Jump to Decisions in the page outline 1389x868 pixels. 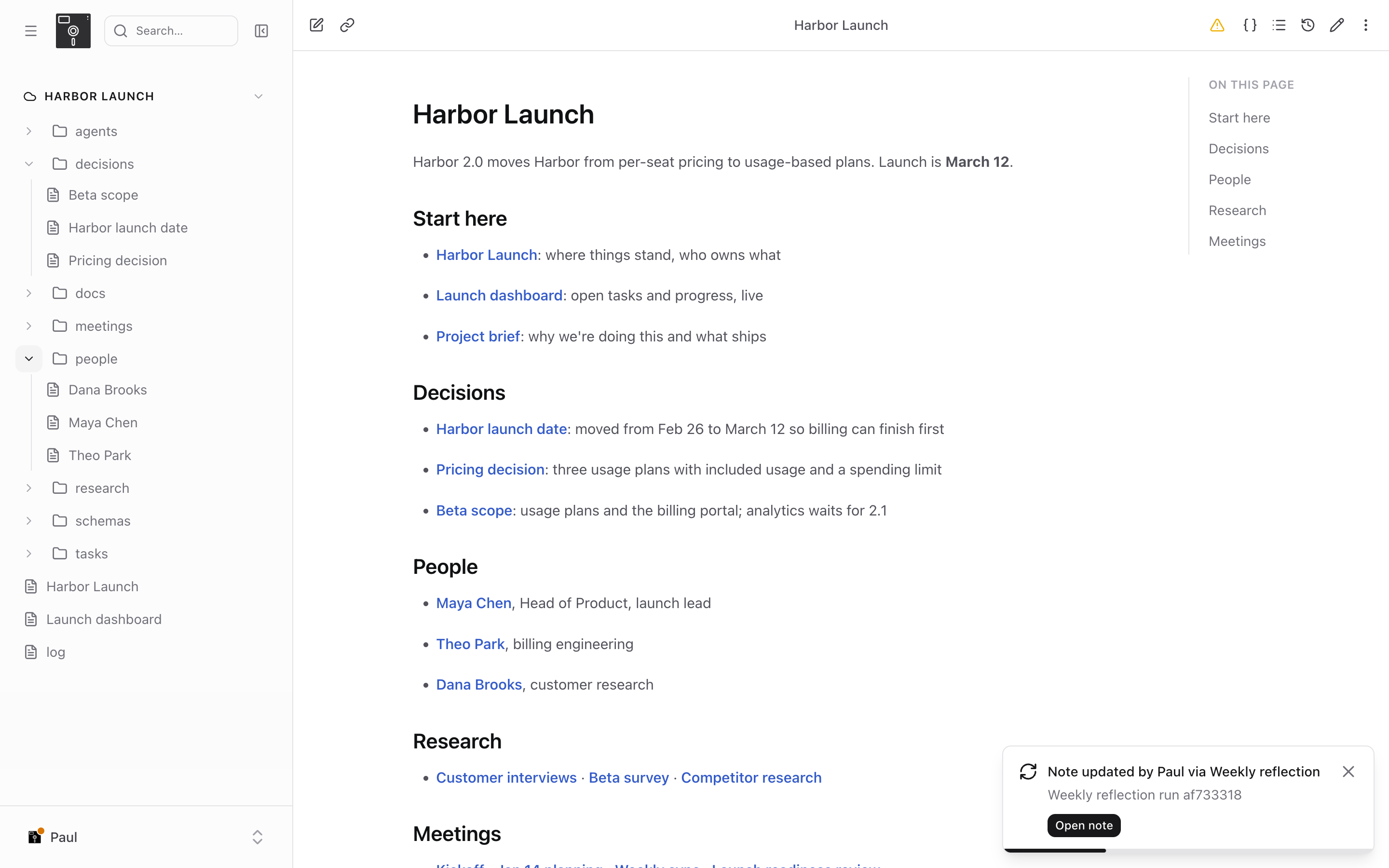pos(1239,149)
